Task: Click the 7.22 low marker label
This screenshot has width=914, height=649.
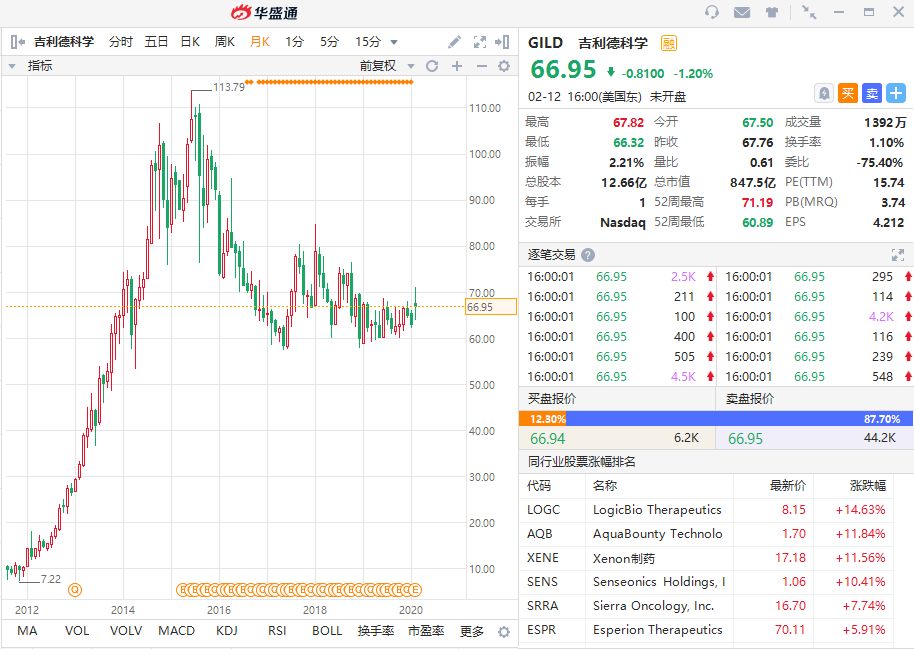Action: [51, 579]
